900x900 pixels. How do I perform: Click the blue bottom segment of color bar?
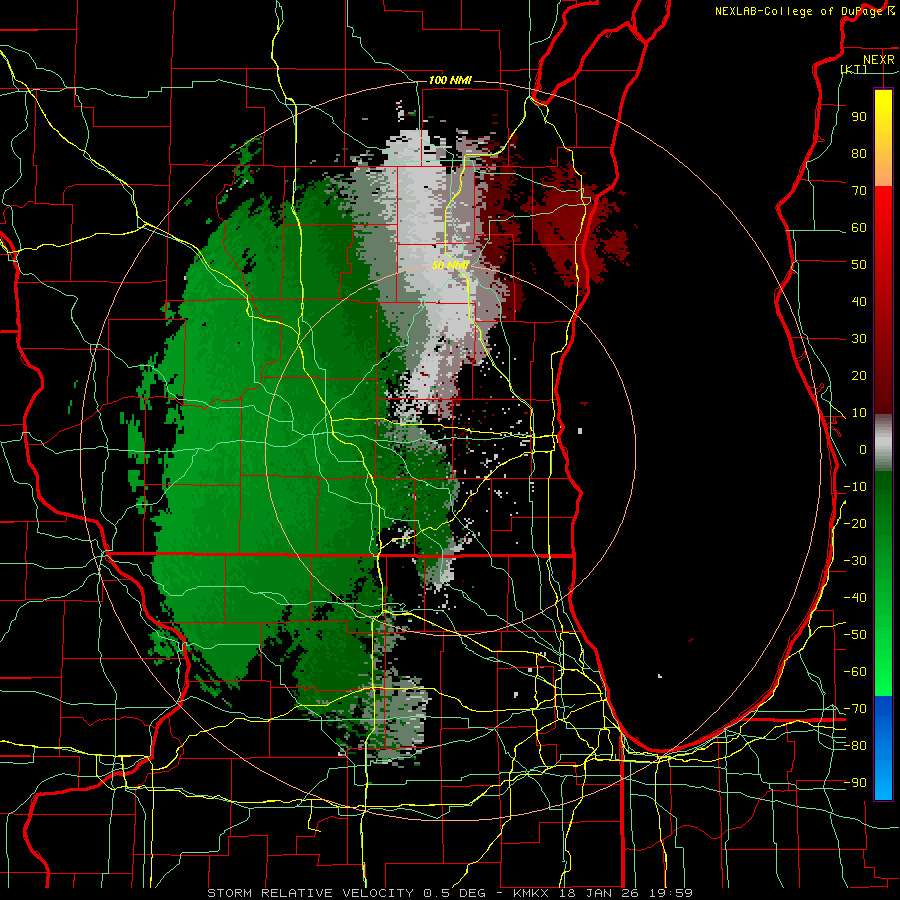(x=883, y=748)
